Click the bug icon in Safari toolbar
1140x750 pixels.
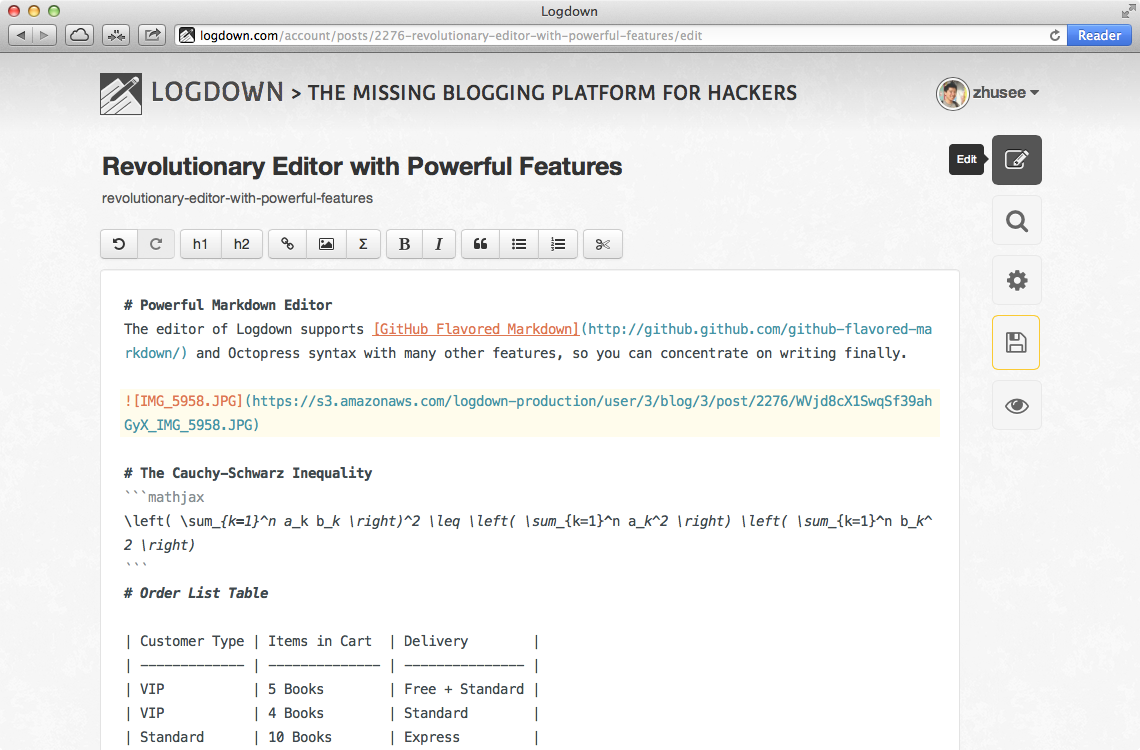pyautogui.click(x=116, y=35)
